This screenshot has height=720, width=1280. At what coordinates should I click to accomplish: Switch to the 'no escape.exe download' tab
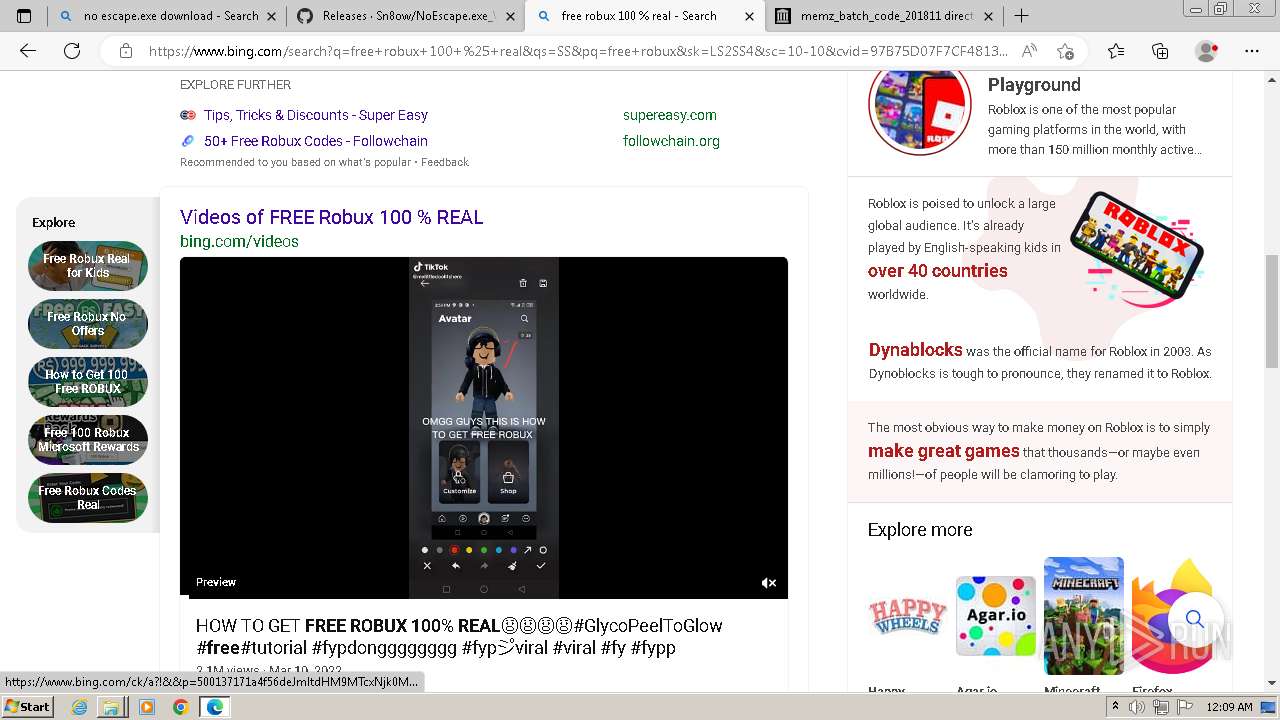pos(166,16)
